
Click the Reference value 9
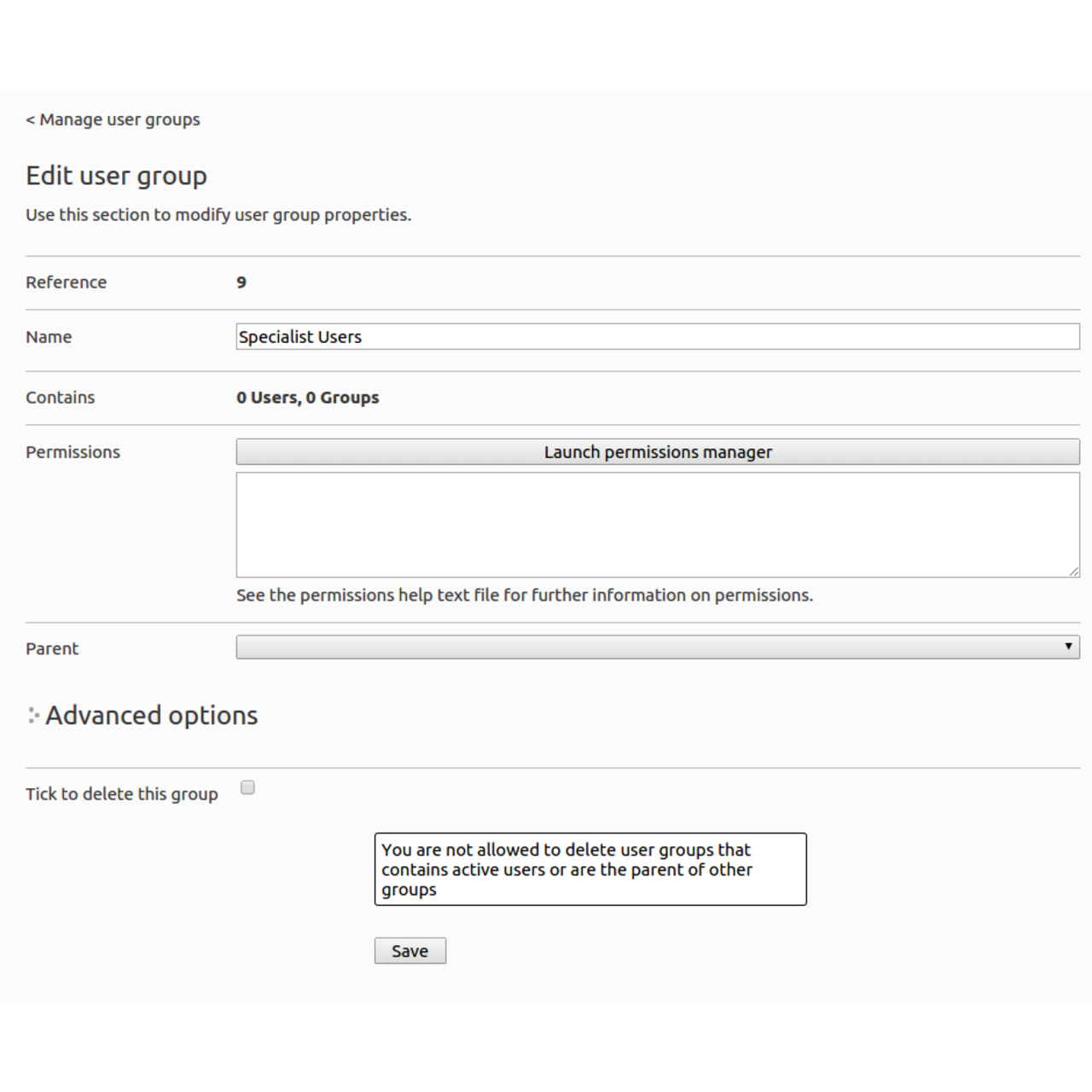(241, 282)
